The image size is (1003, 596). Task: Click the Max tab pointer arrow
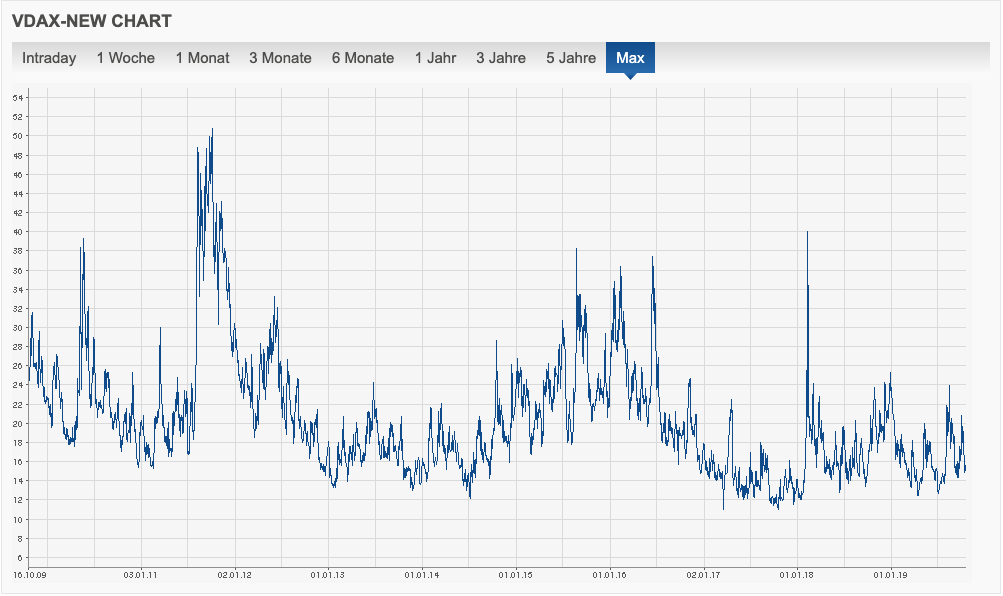[630, 75]
